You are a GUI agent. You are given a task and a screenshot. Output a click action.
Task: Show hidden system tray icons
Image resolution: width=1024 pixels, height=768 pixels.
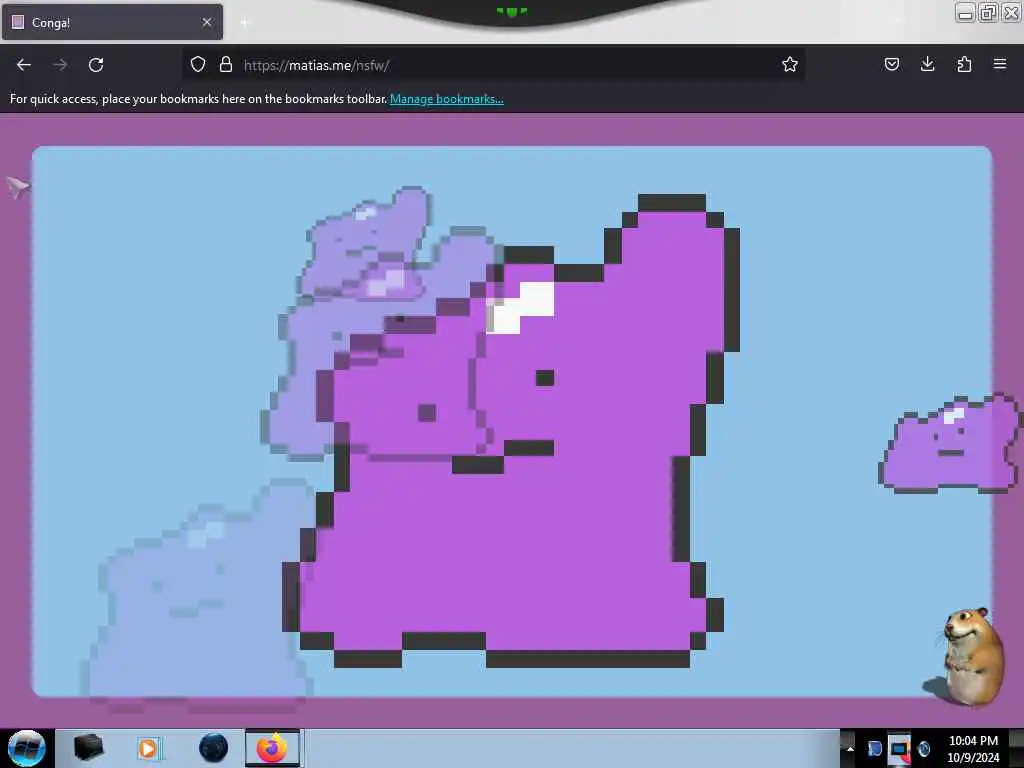tap(850, 748)
